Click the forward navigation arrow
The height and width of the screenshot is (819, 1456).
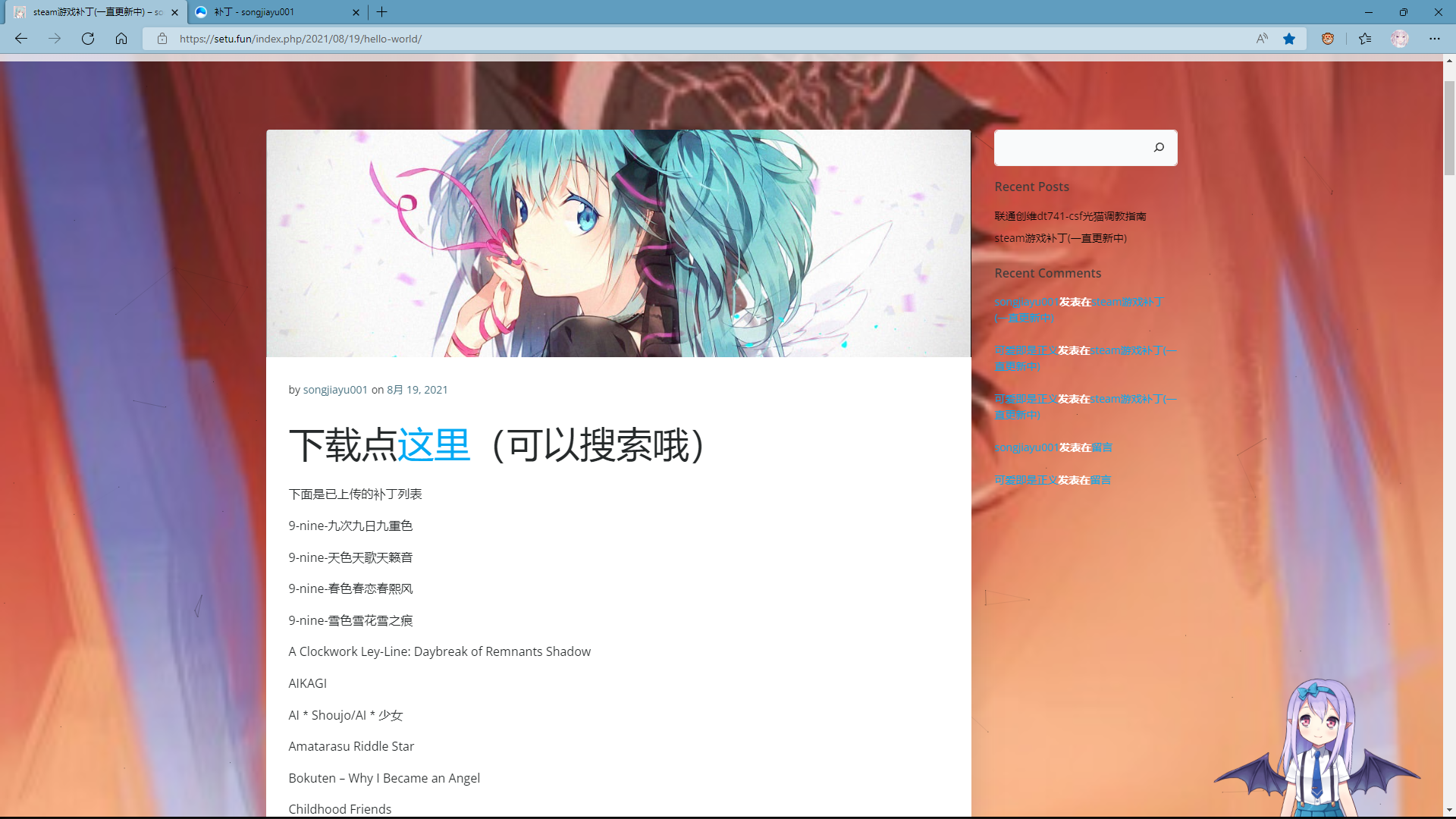click(55, 39)
